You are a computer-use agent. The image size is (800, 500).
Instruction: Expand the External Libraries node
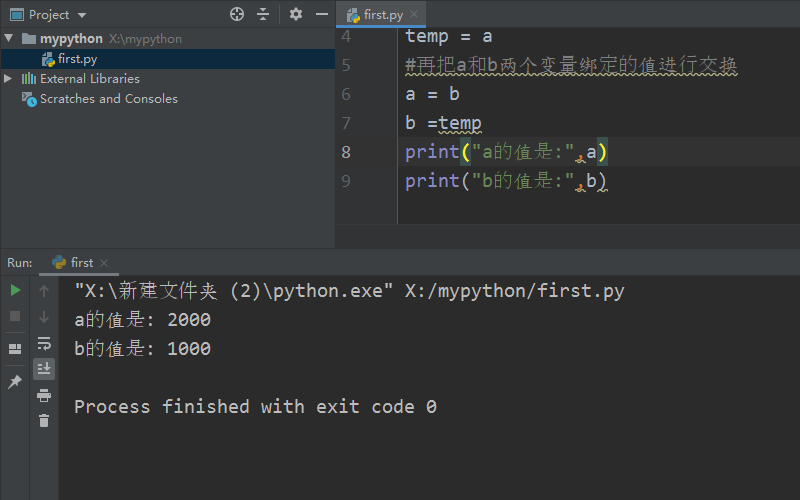(x=9, y=78)
